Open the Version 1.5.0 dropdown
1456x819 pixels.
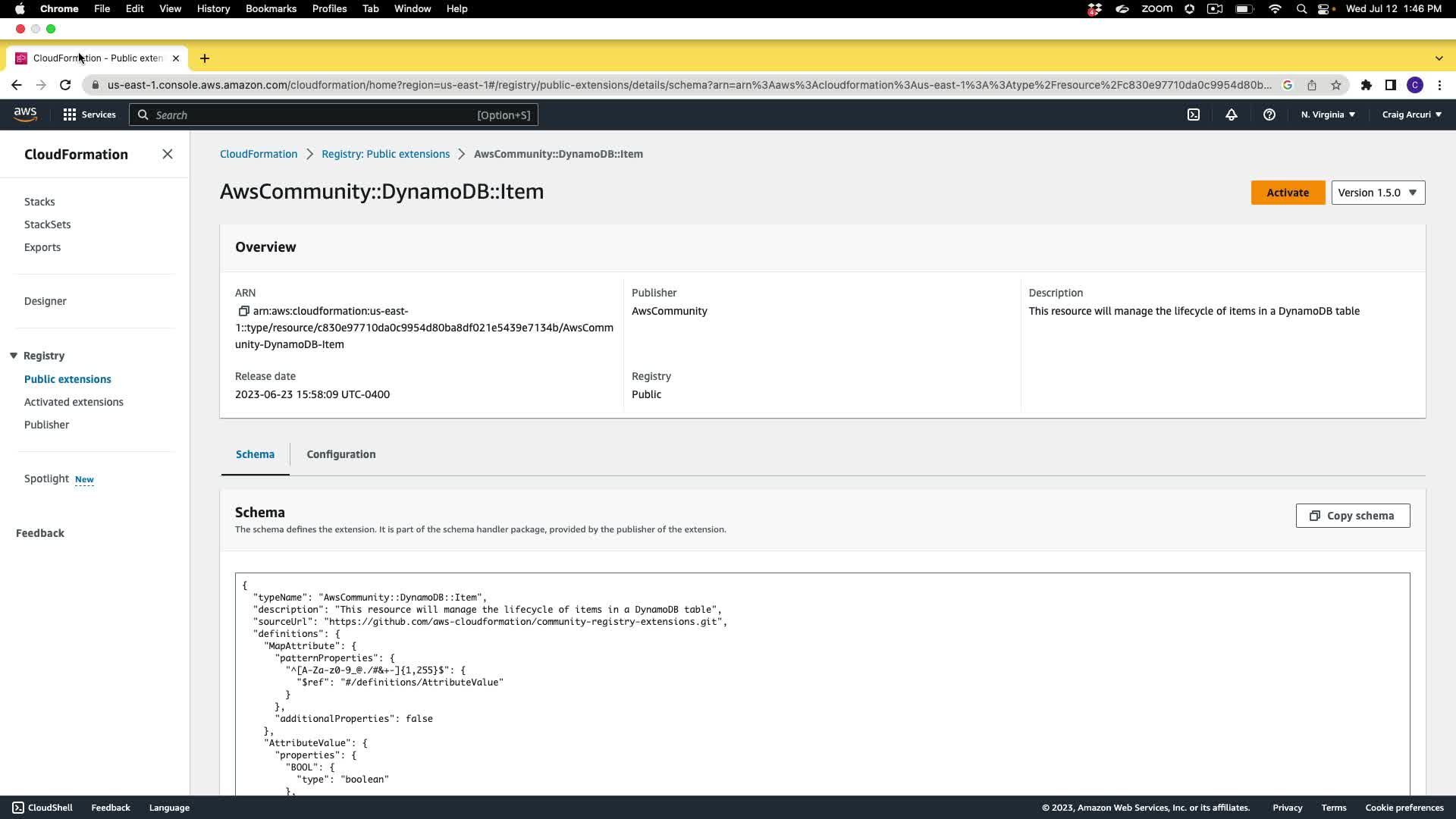pos(1377,193)
